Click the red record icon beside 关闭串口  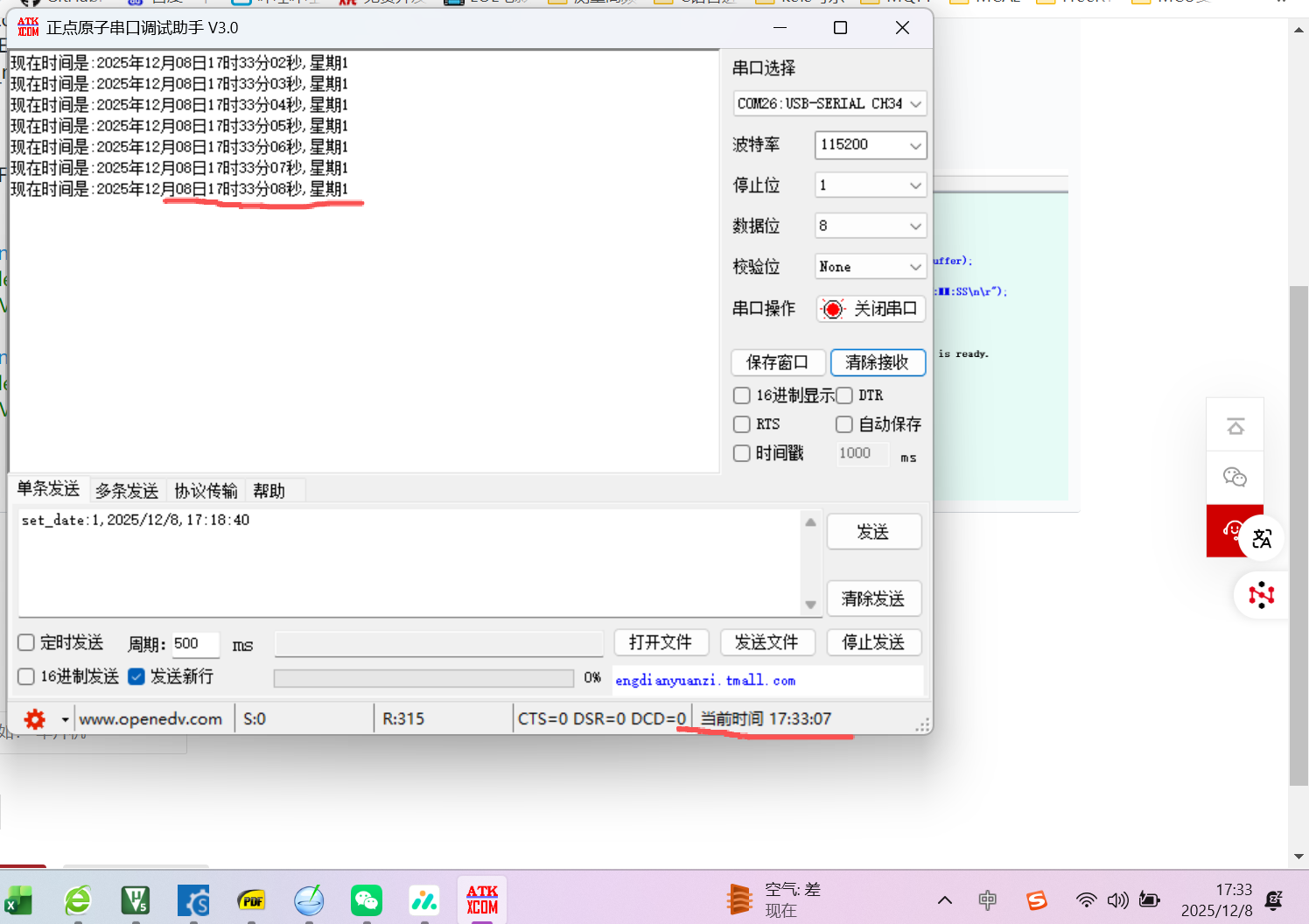pyautogui.click(x=833, y=309)
